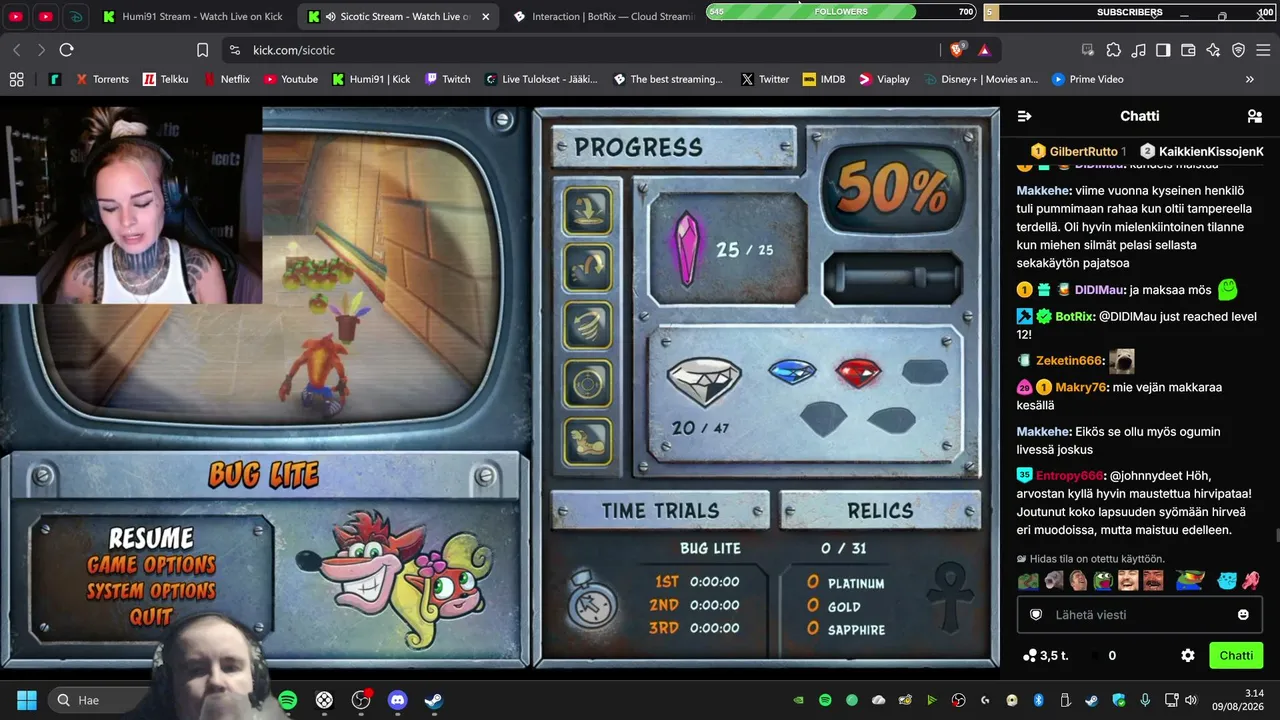Viewport: 1280px width, 720px height.
Task: Open the media control music icon
Action: tap(1138, 50)
